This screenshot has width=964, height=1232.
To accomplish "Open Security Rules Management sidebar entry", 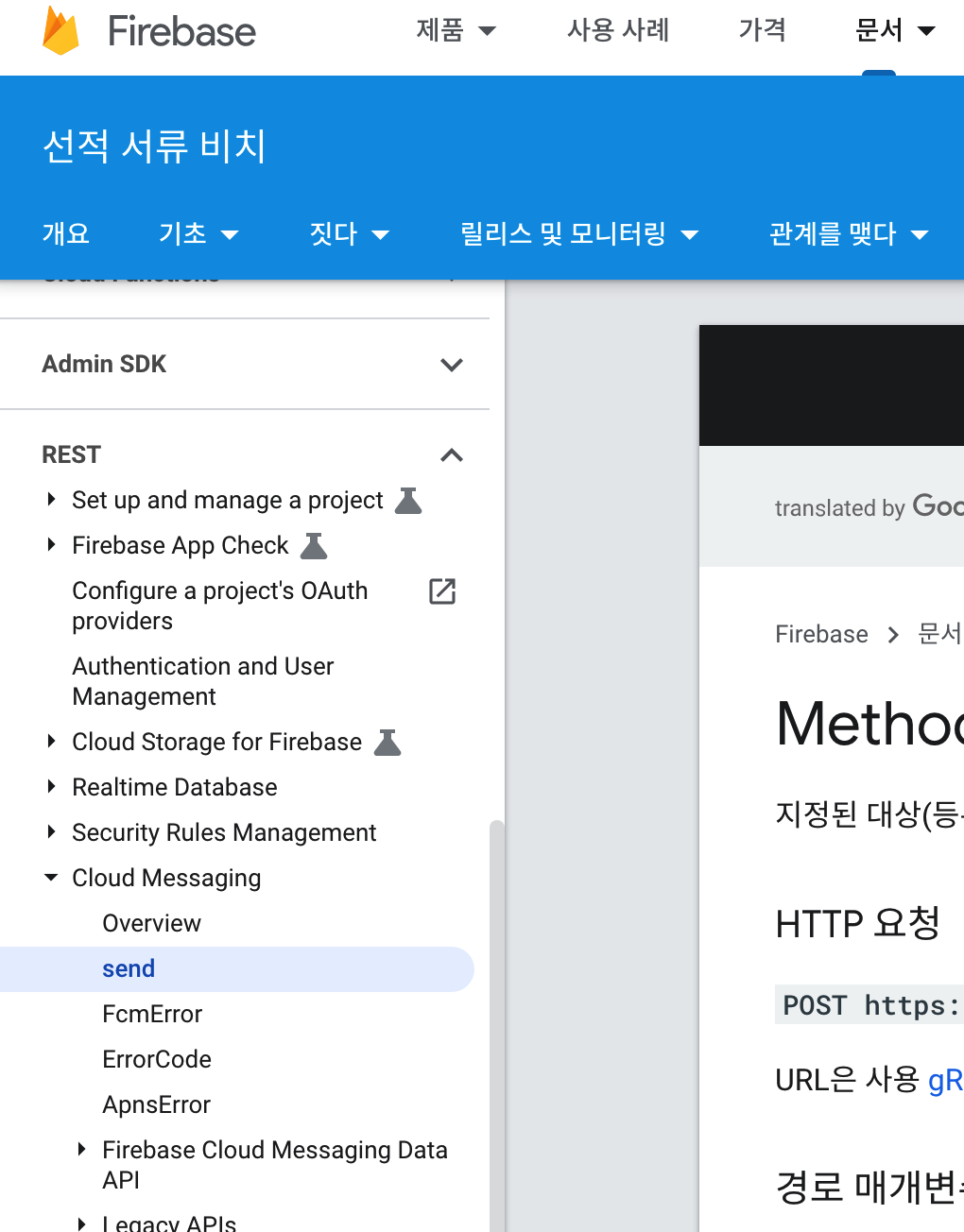I will pyautogui.click(x=224, y=832).
